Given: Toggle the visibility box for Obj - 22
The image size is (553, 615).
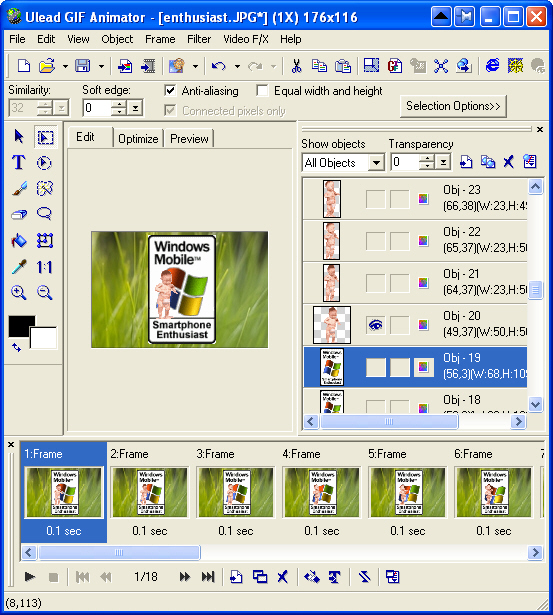Looking at the screenshot, I should pyautogui.click(x=376, y=241).
